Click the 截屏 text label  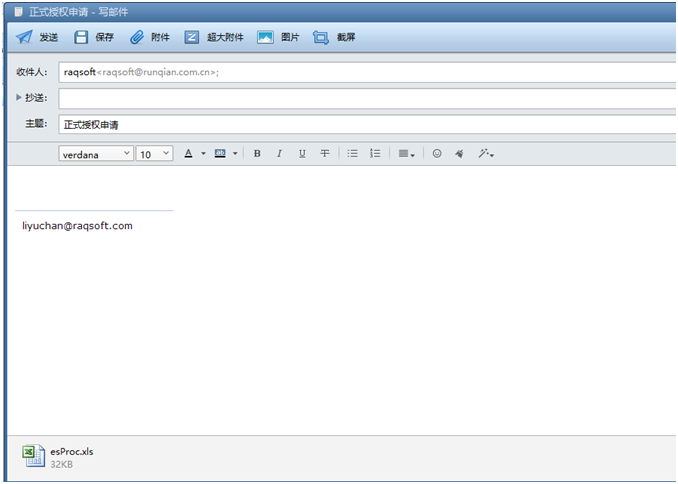(346, 37)
